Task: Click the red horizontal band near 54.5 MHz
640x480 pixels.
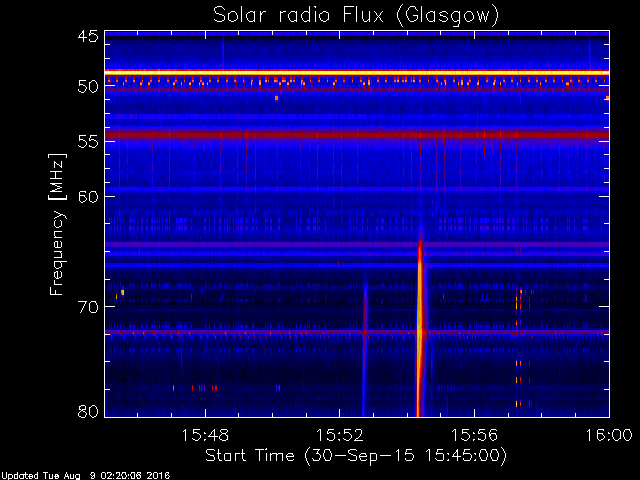Action: 357,134
